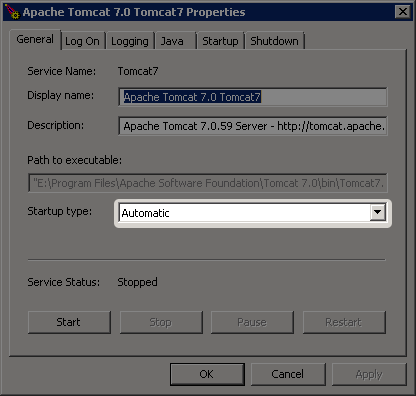This screenshot has width=416, height=396.
Task: Confirm changes with OK button
Action: (207, 374)
